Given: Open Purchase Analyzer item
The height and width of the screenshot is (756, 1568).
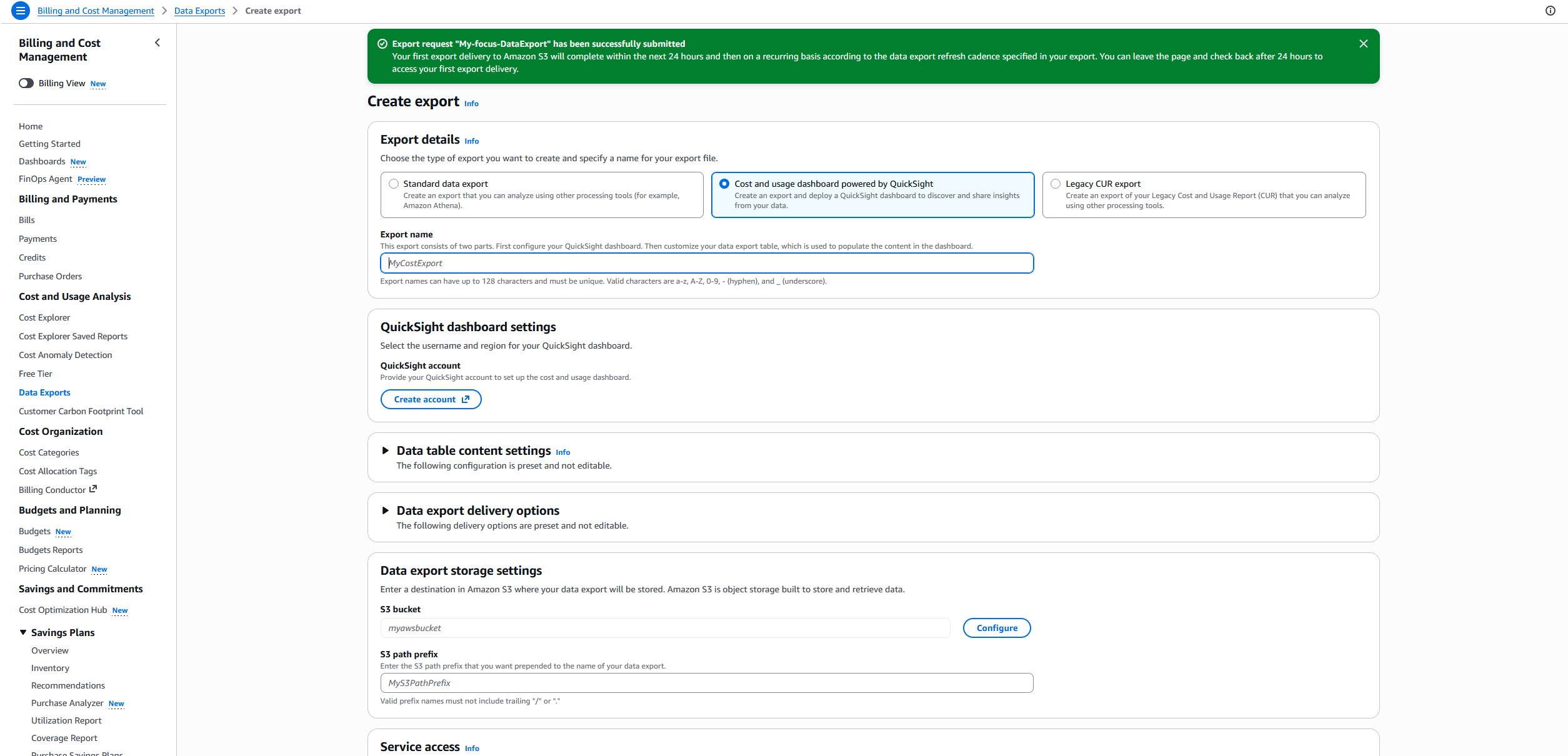Looking at the screenshot, I should click(x=67, y=703).
